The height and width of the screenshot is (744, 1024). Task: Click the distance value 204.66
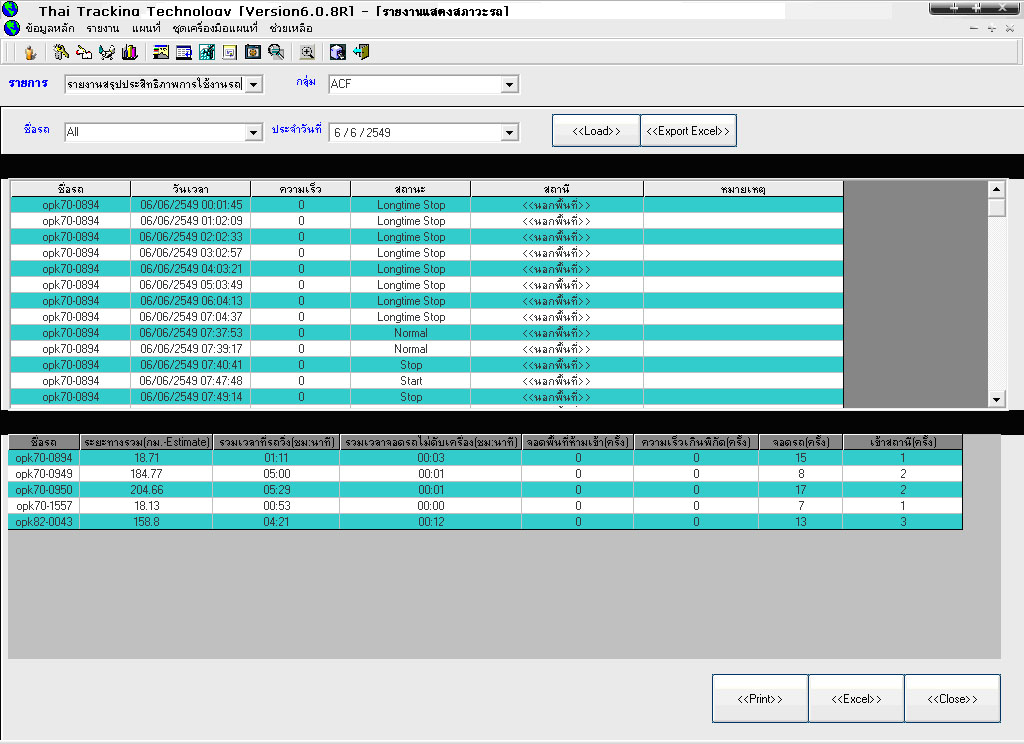pyautogui.click(x=146, y=490)
